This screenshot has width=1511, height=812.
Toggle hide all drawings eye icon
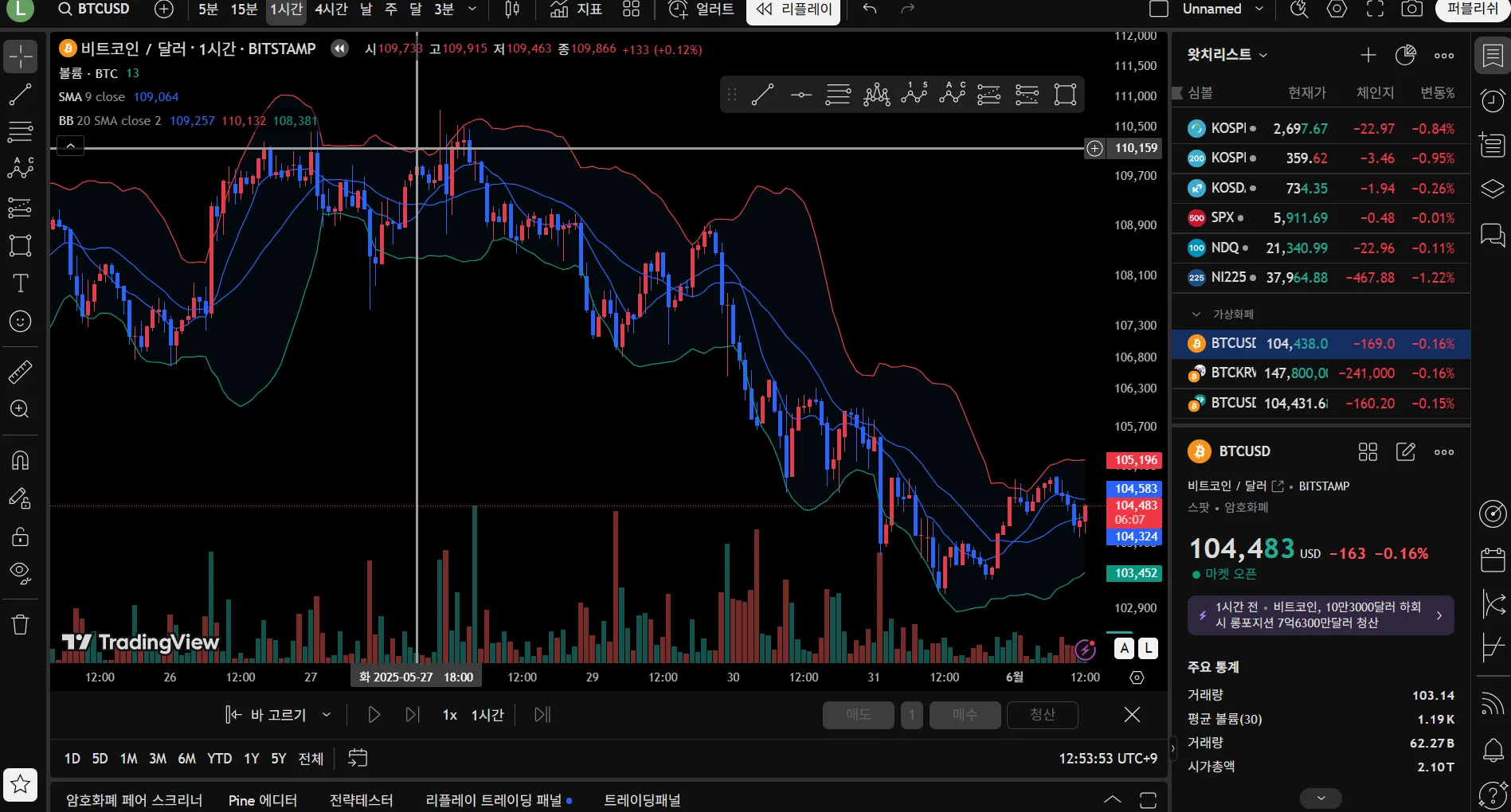(21, 573)
